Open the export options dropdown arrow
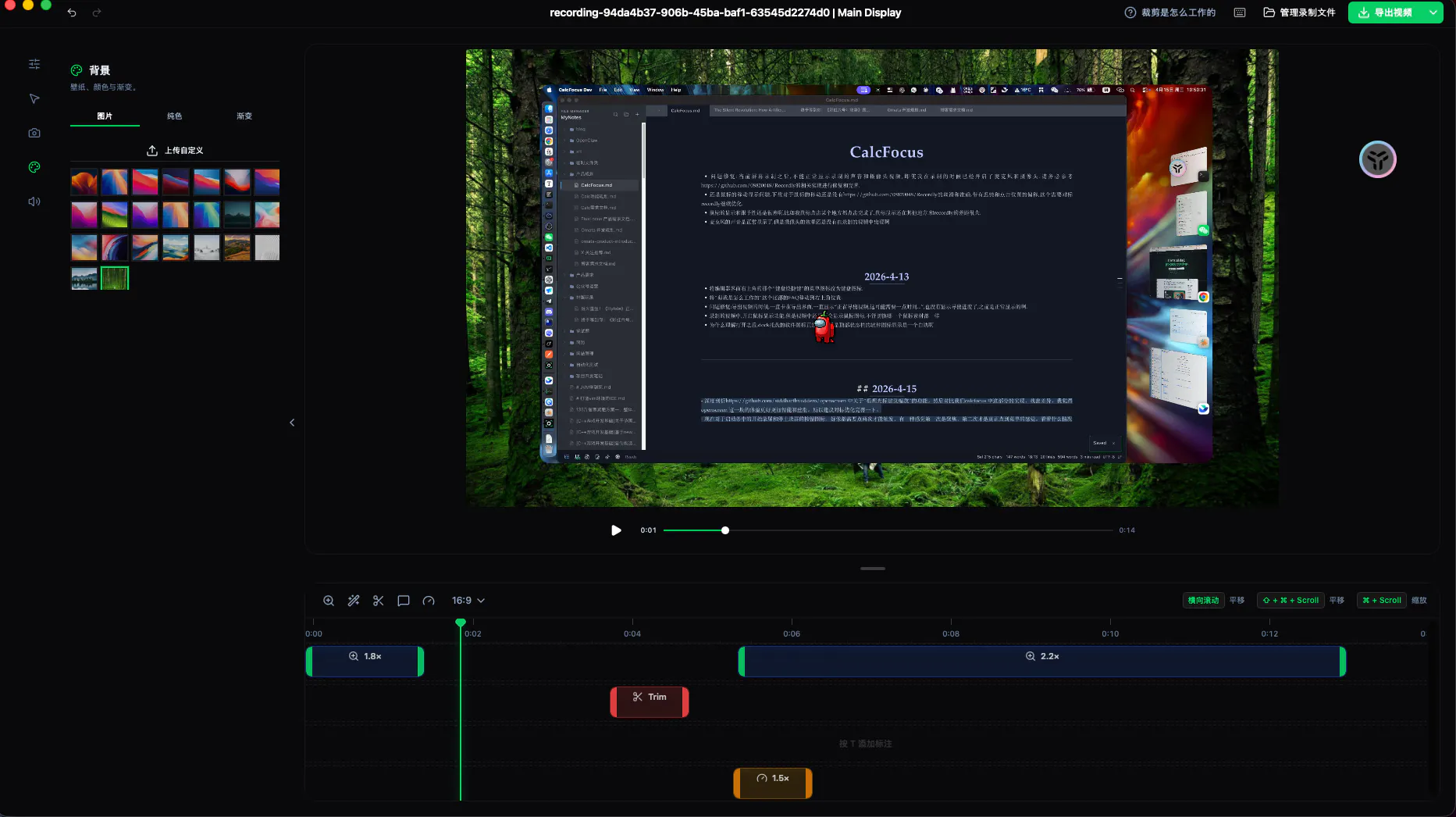The image size is (1456, 817). [1434, 12]
